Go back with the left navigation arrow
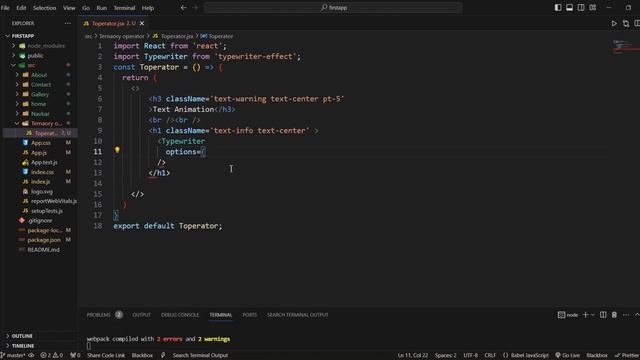 (184, 8)
